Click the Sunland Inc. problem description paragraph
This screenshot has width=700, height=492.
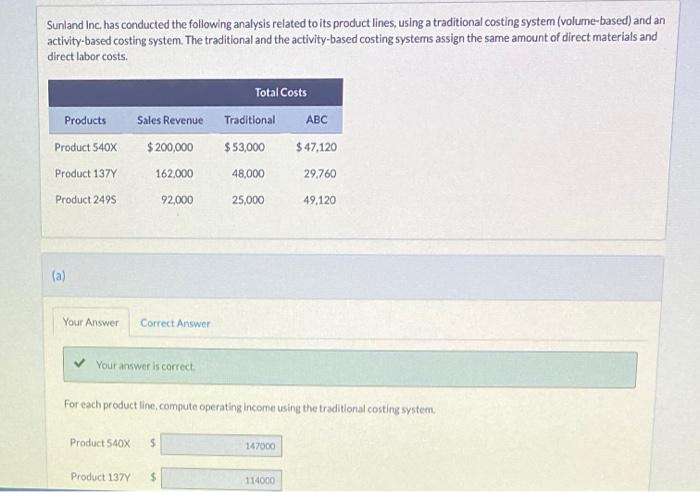356,39
